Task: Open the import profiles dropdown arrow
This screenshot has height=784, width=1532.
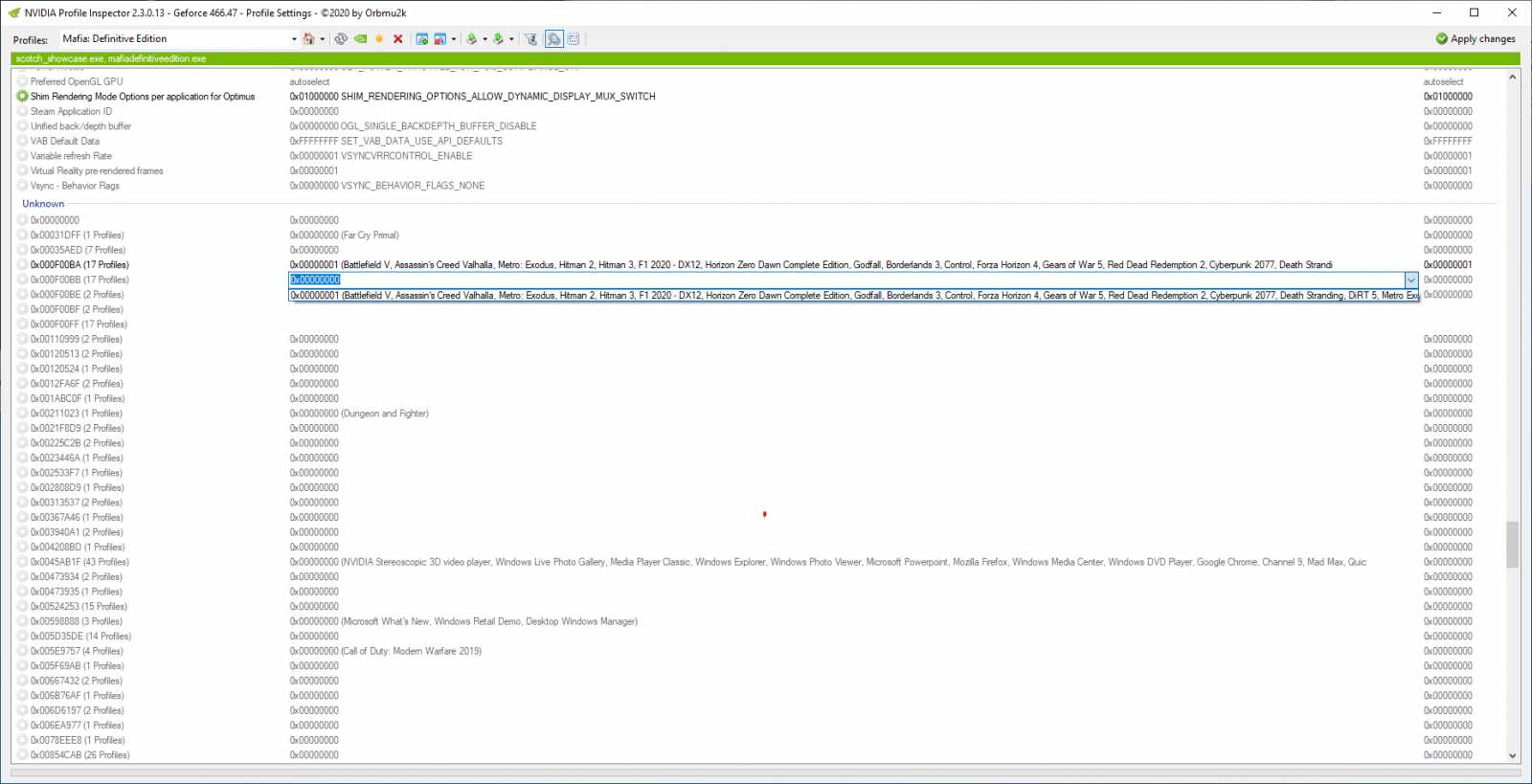Action: pyautogui.click(x=511, y=39)
